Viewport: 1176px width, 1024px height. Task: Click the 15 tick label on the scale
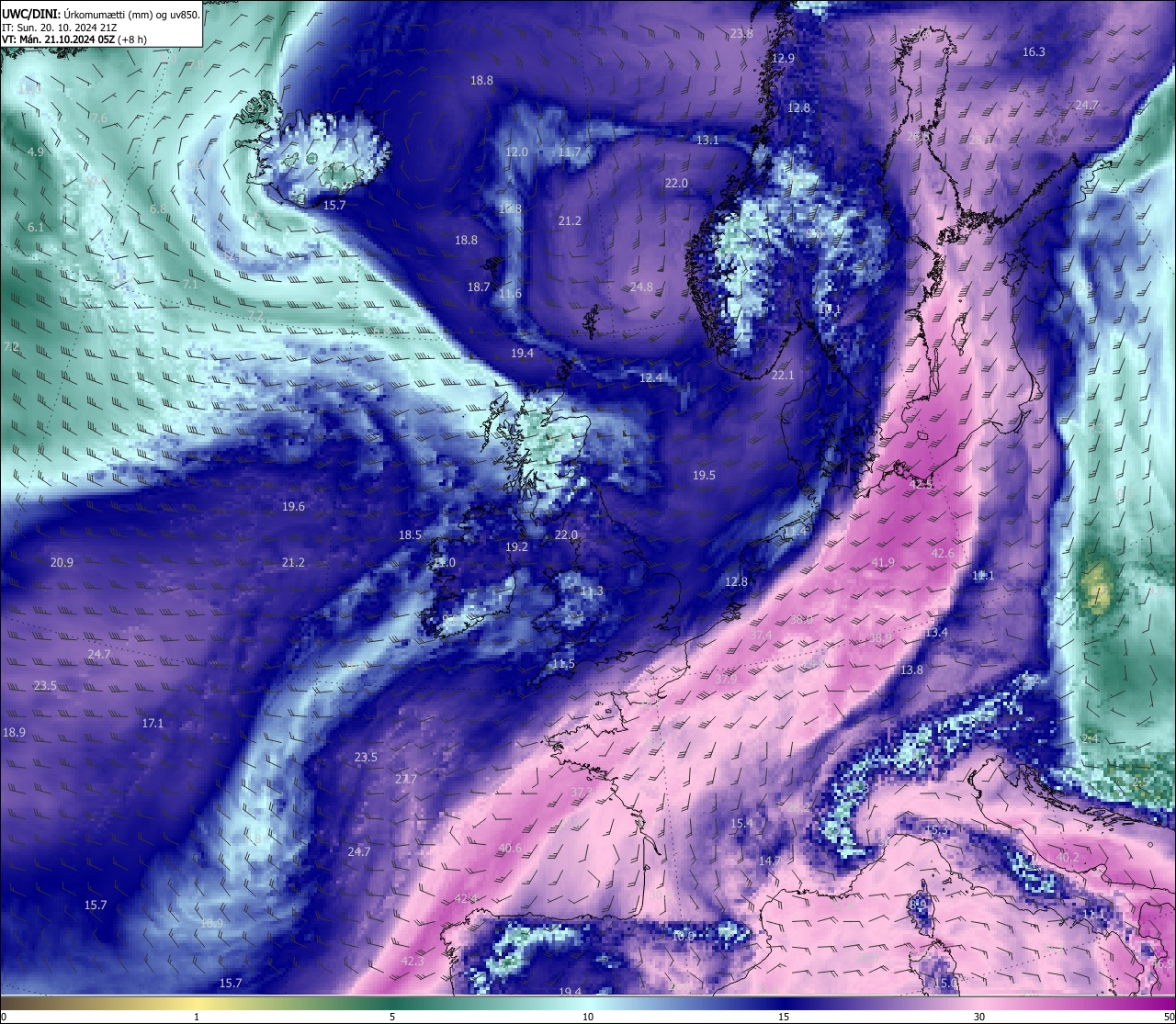pos(784,1017)
